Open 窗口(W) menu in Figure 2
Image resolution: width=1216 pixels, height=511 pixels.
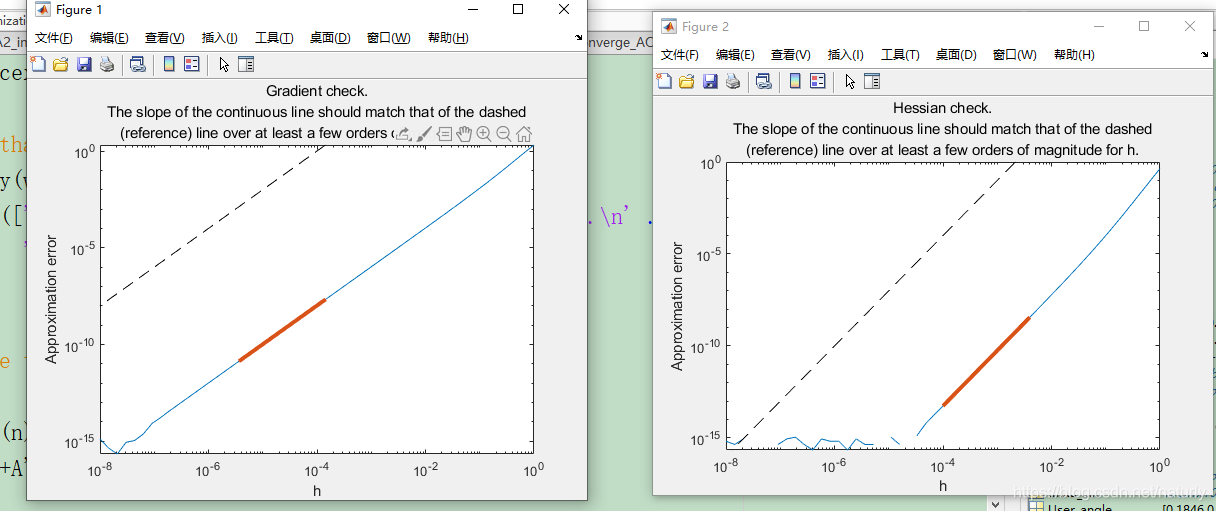coord(1015,55)
